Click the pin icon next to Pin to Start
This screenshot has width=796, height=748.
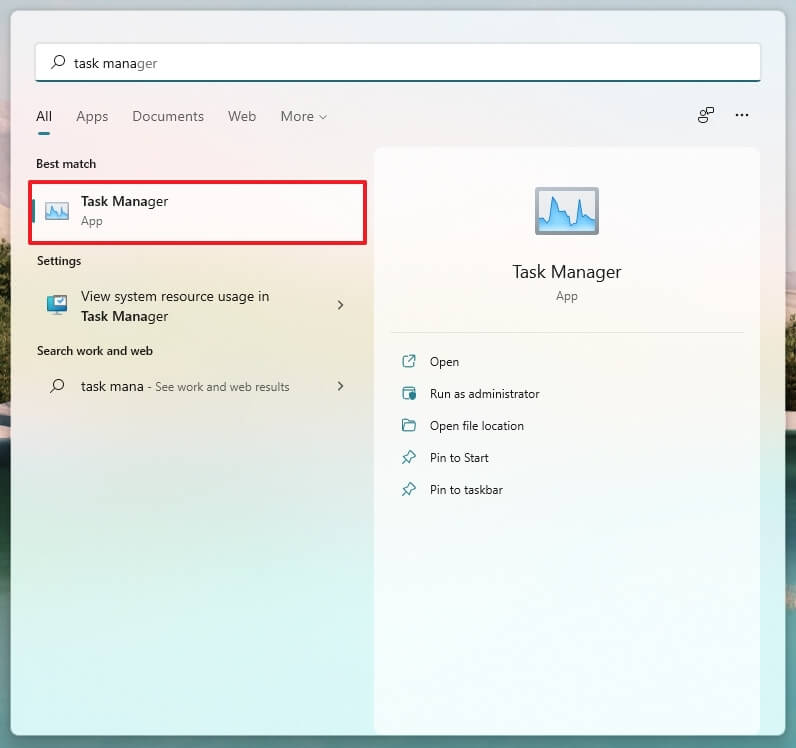(x=409, y=458)
